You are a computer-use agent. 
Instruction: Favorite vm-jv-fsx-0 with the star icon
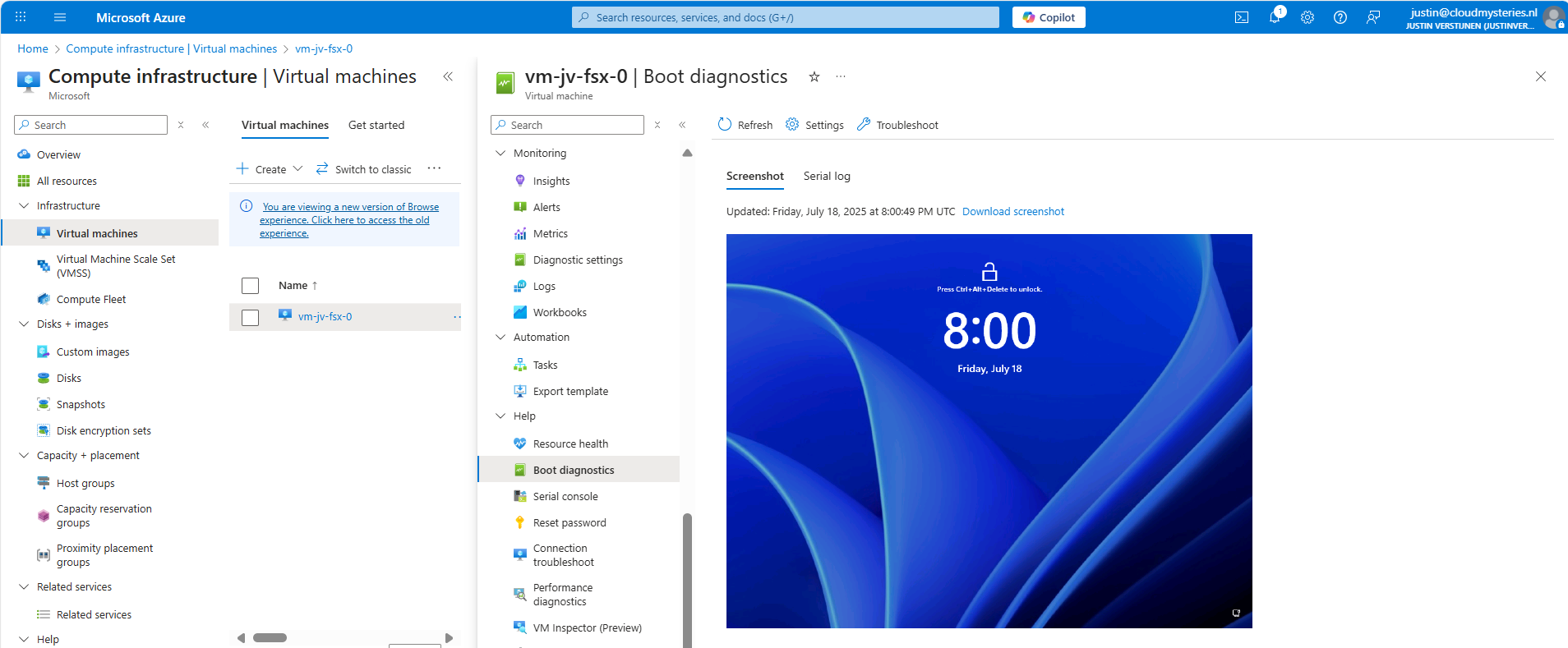click(814, 76)
